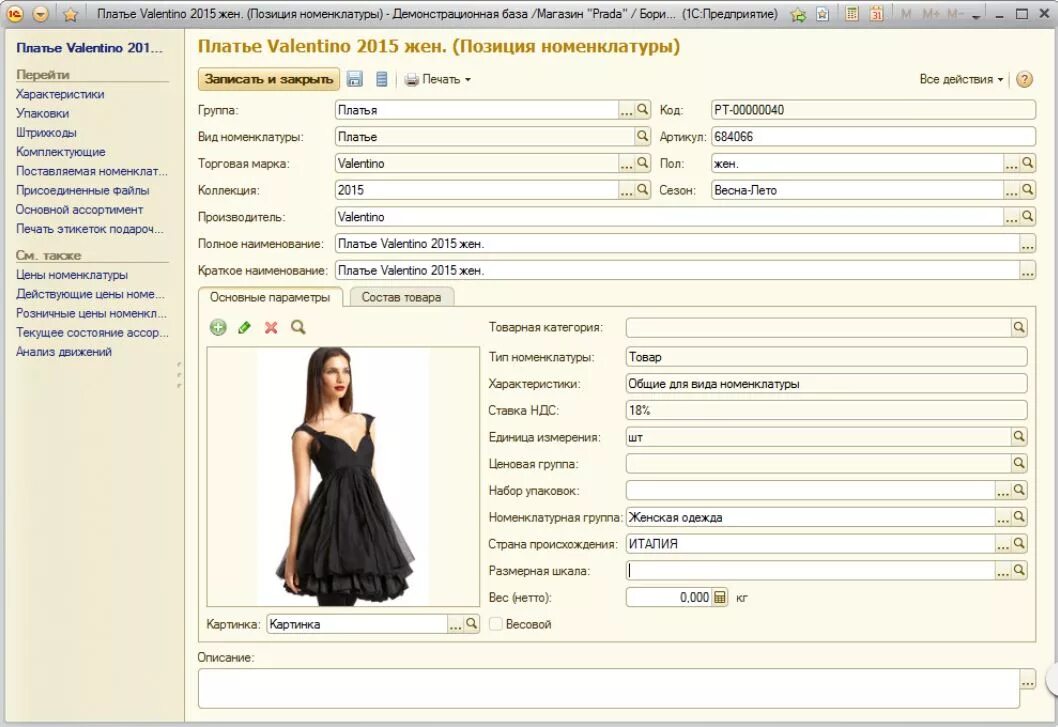This screenshot has width=1058, height=727.
Task: Click magnifier icon of Размерная шкала field
Action: [1019, 570]
